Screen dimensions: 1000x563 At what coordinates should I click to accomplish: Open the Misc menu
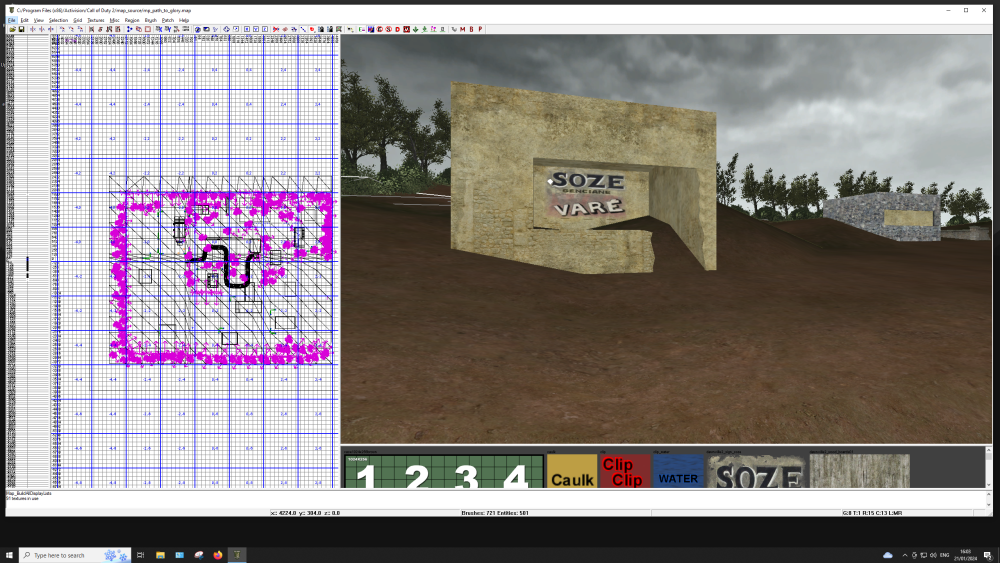[114, 20]
